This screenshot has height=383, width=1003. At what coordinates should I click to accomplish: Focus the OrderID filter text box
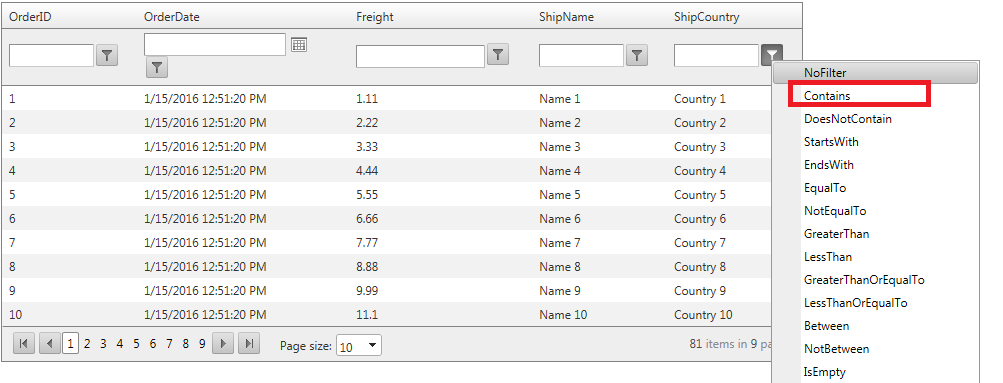click(x=51, y=56)
